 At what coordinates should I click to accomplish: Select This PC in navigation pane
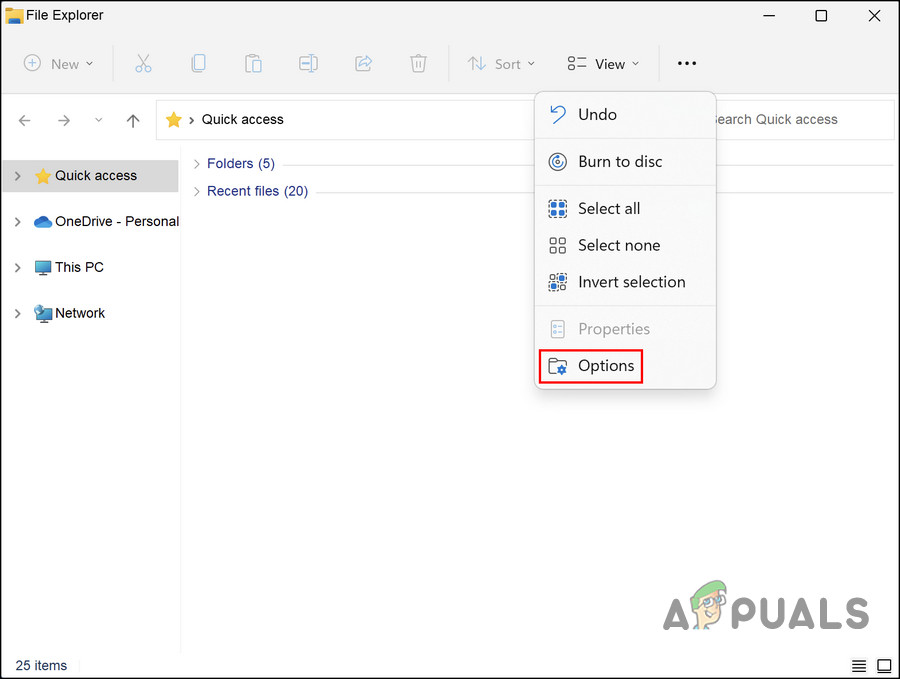click(69, 267)
